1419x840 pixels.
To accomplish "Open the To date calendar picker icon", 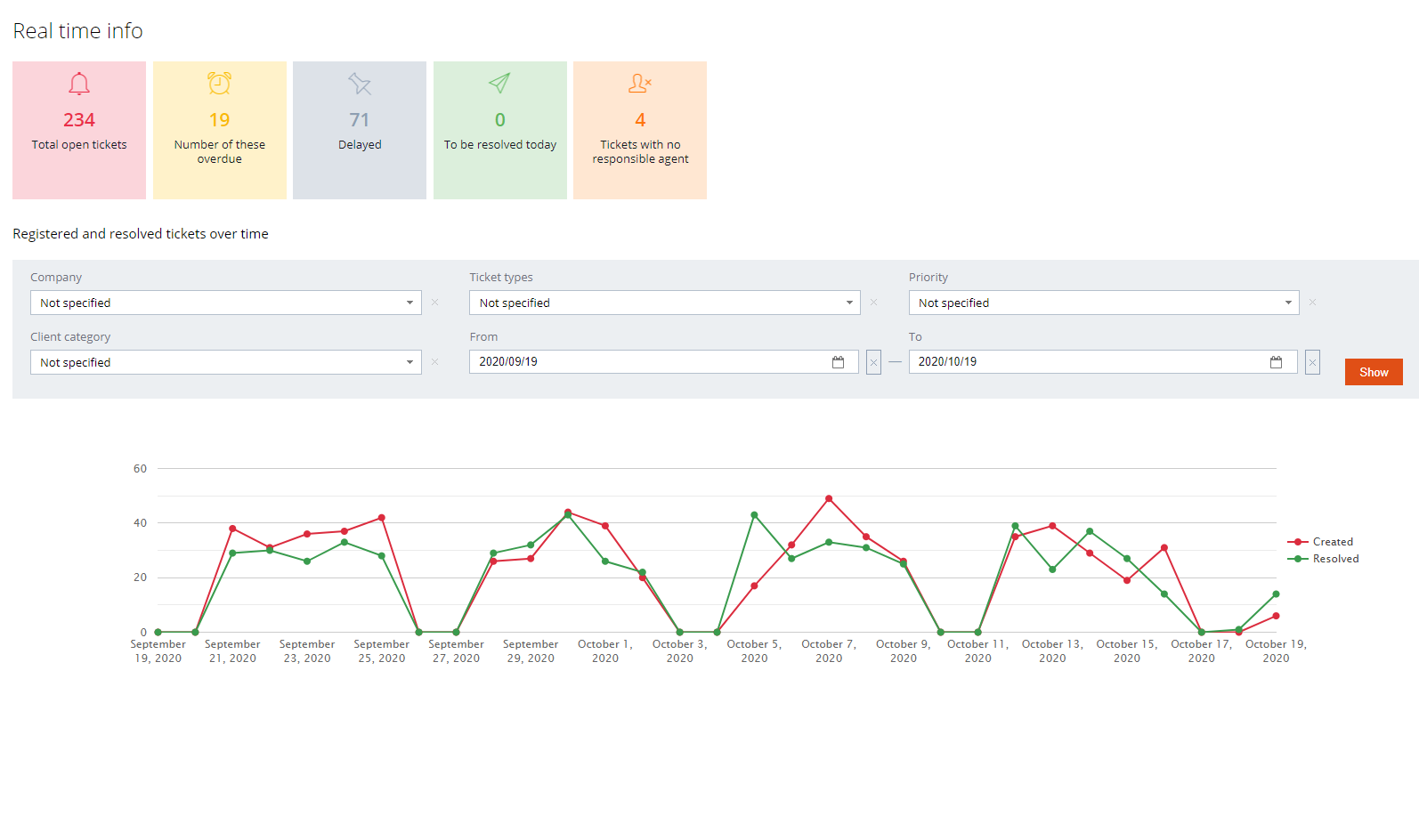I will (1276, 362).
